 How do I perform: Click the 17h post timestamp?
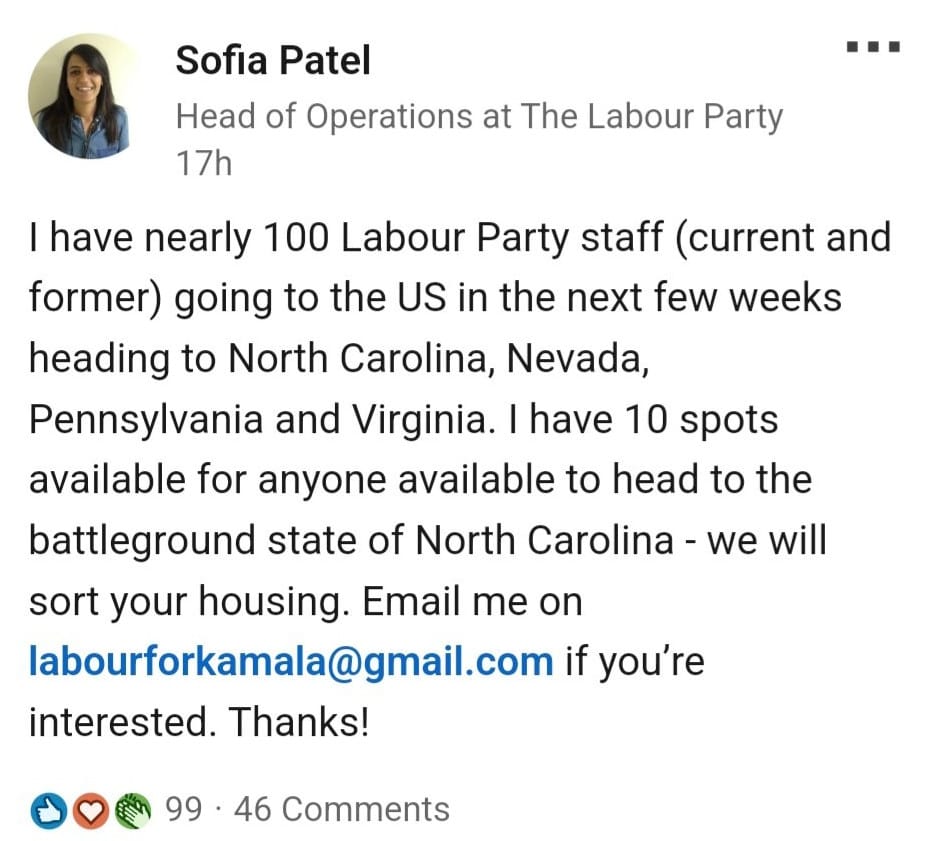(x=203, y=163)
